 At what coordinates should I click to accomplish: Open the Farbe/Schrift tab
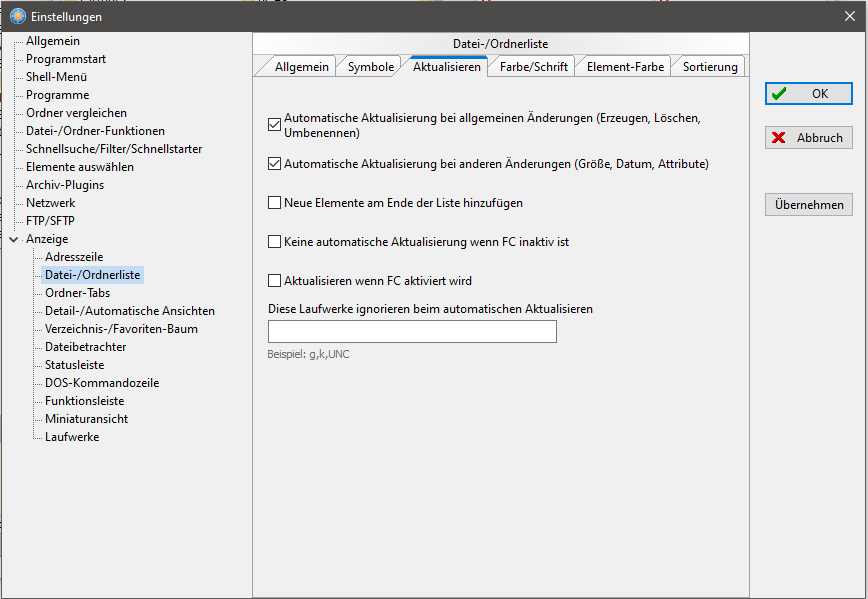[x=534, y=67]
